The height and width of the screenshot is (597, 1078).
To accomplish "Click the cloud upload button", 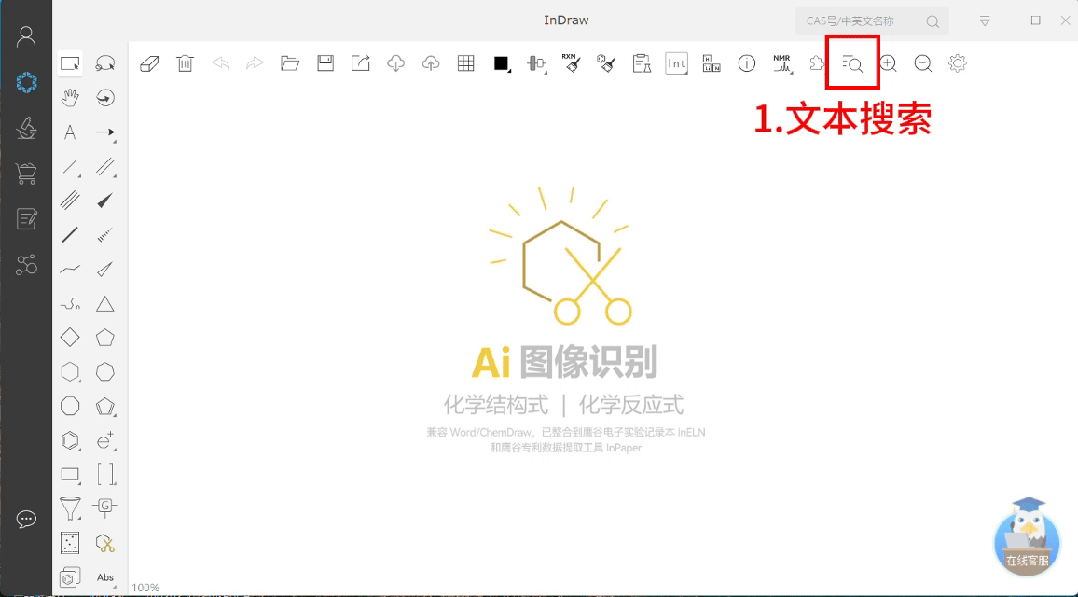I will click(429, 63).
